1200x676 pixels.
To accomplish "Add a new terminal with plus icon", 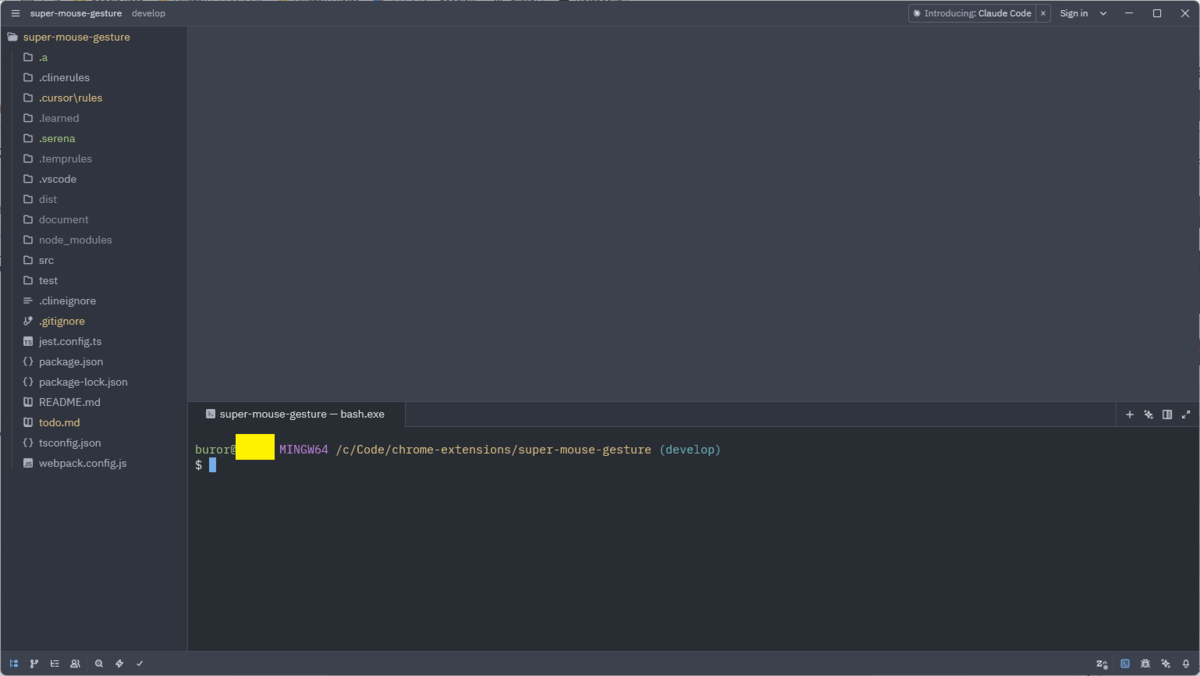I will [x=1130, y=414].
